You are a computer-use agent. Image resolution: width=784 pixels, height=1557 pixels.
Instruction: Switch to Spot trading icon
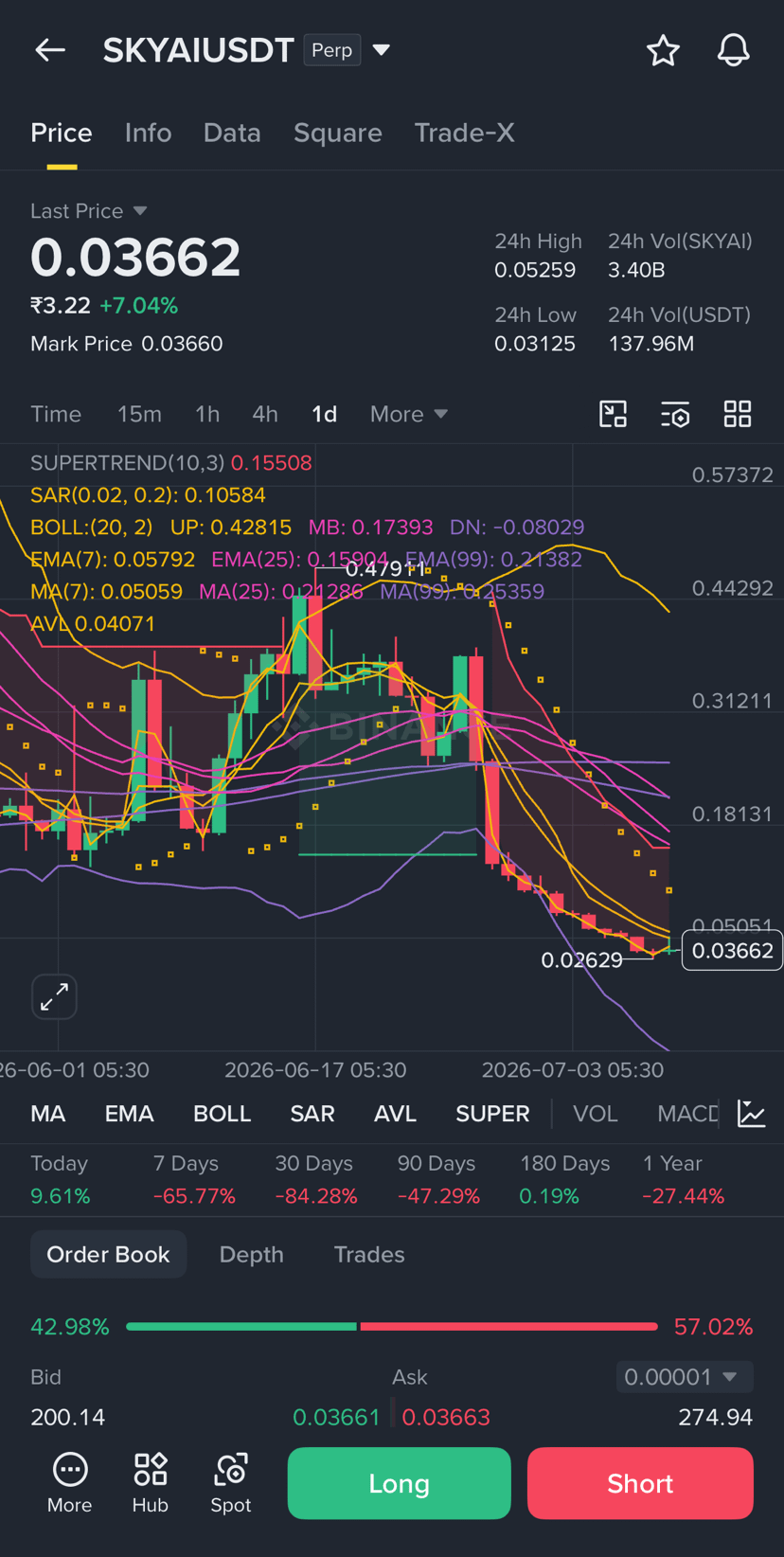[x=231, y=1483]
